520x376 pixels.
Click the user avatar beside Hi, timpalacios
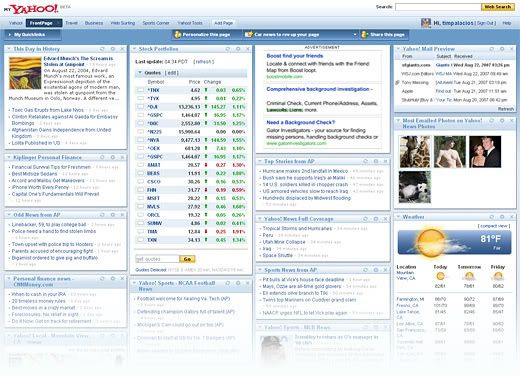(426, 23)
